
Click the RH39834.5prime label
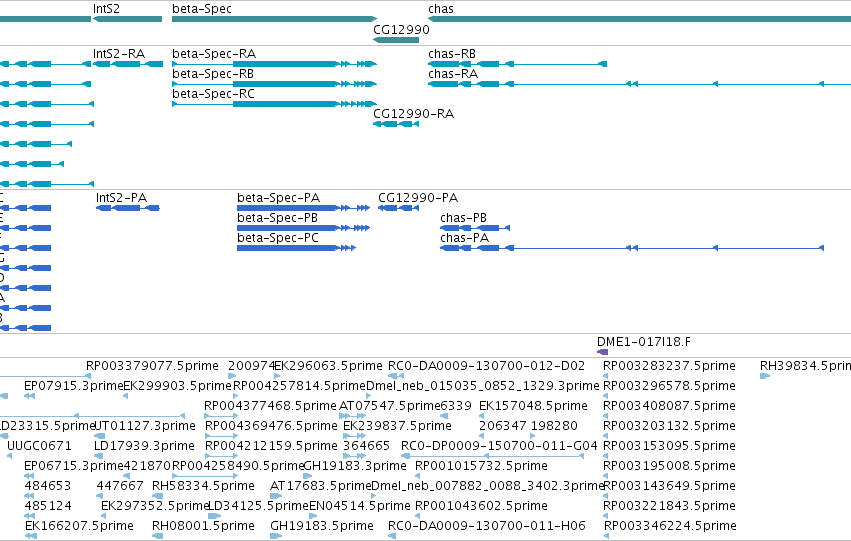coord(805,366)
